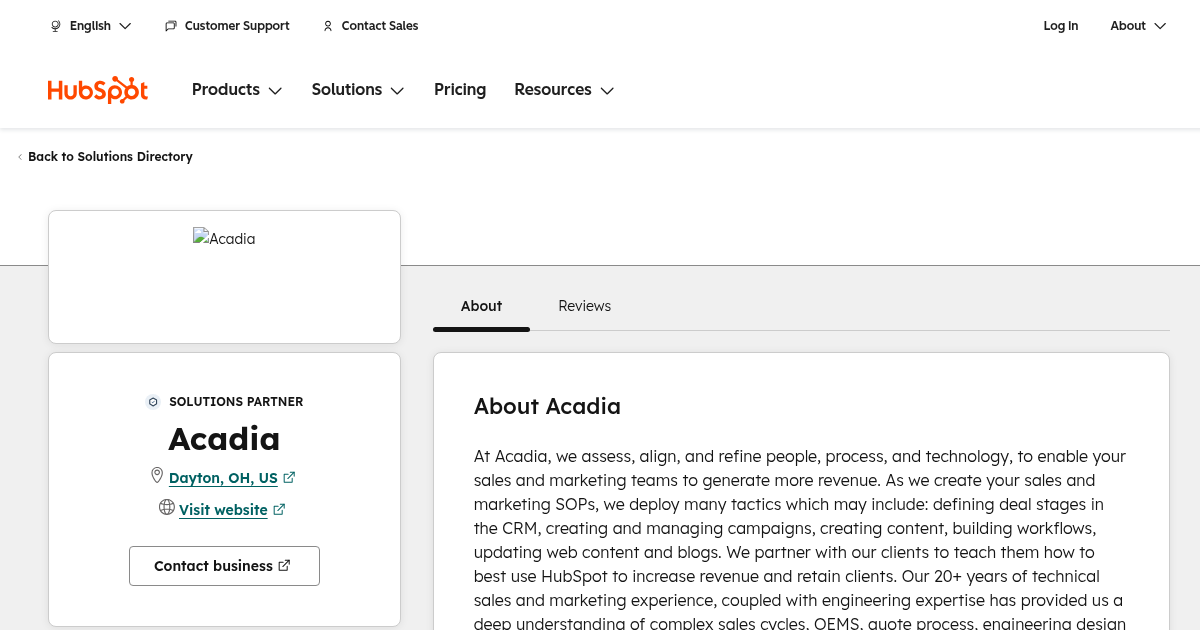Image resolution: width=1200 pixels, height=630 pixels.
Task: Switch to the Reviews tab
Action: pyautogui.click(x=585, y=306)
